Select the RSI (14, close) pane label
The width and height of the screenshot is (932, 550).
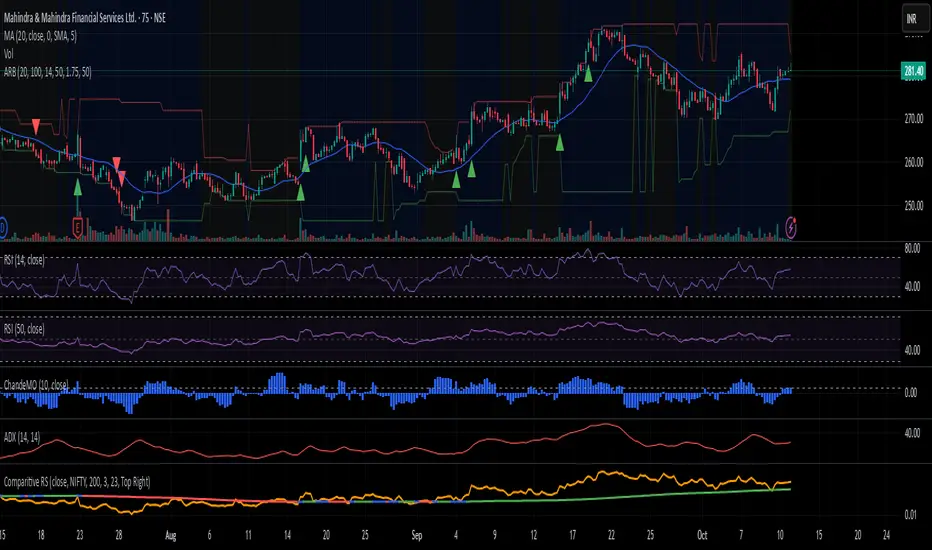[x=32, y=258]
